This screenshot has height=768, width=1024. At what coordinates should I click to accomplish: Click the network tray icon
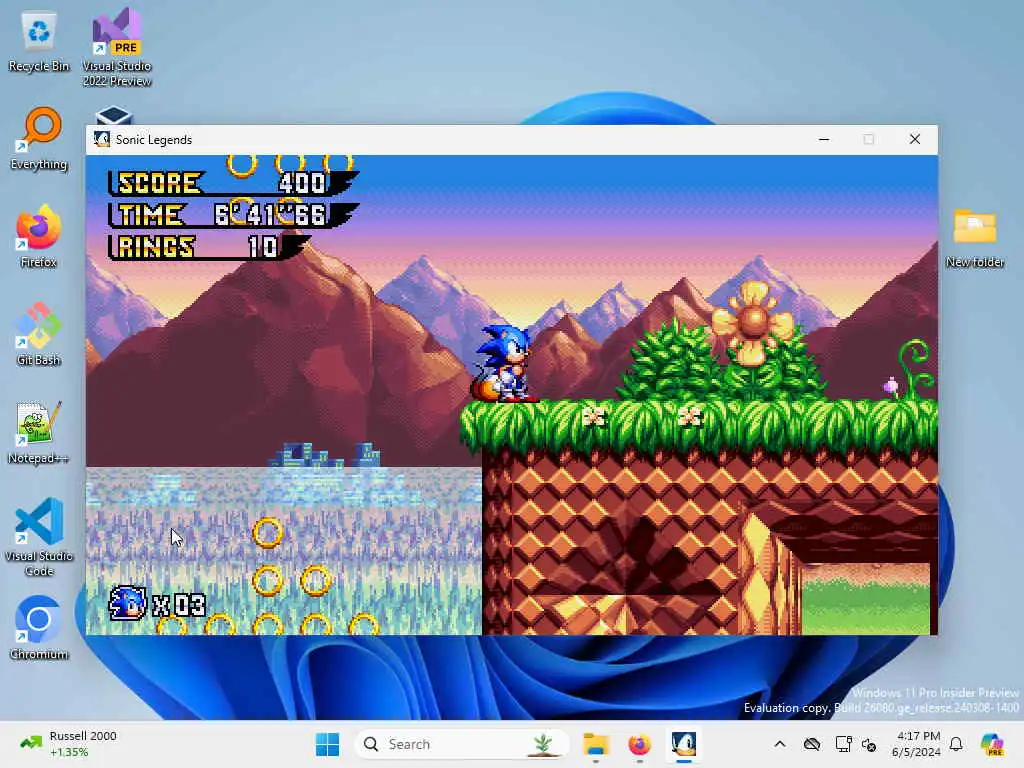click(x=869, y=744)
